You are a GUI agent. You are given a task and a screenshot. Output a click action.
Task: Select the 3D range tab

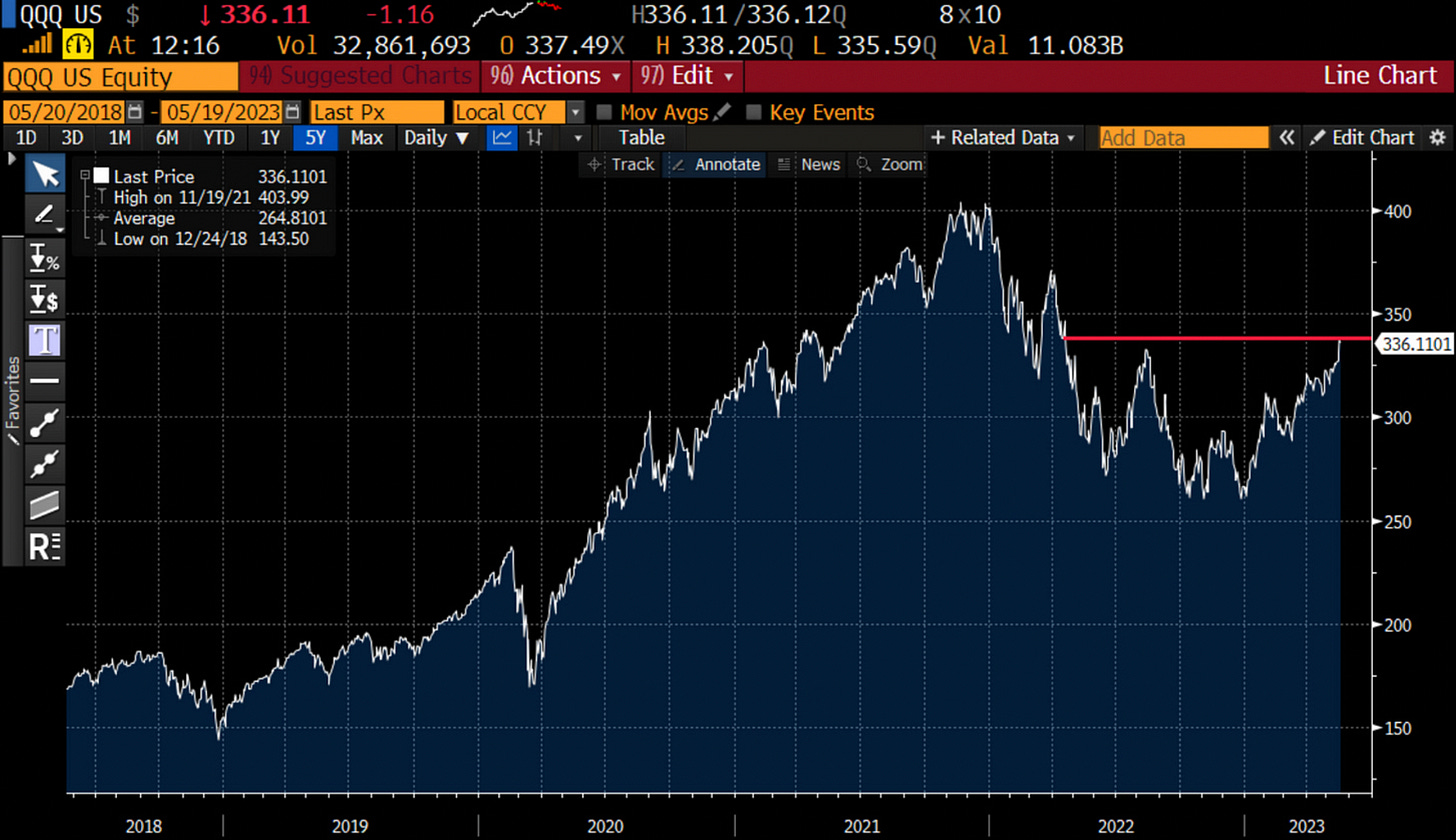(x=72, y=138)
